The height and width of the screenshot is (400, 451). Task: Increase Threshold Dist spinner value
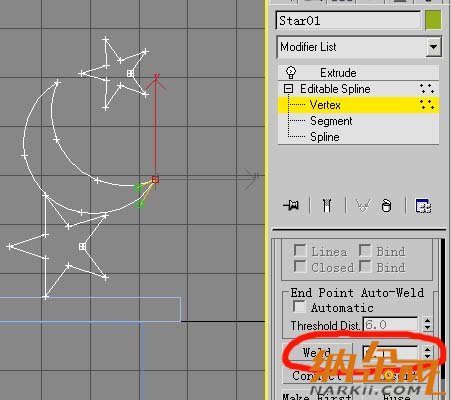click(427, 320)
